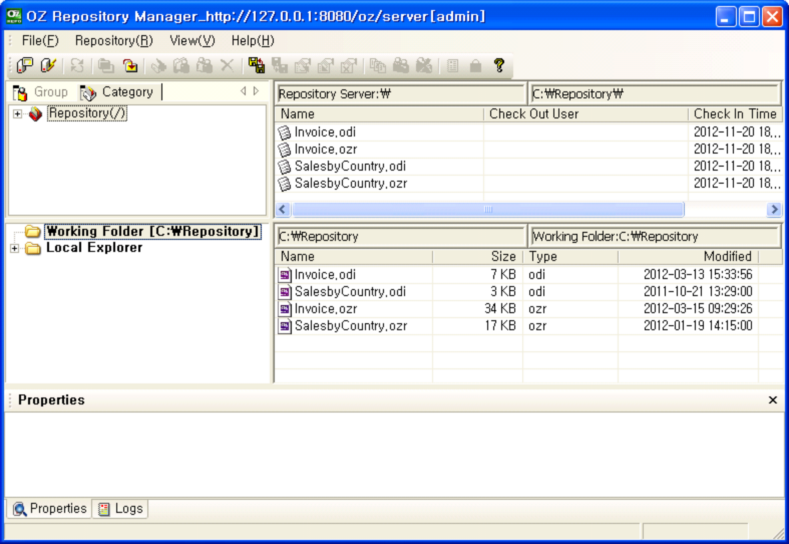Open Help via yellow question-mark icon
The height and width of the screenshot is (544, 789).
[499, 65]
